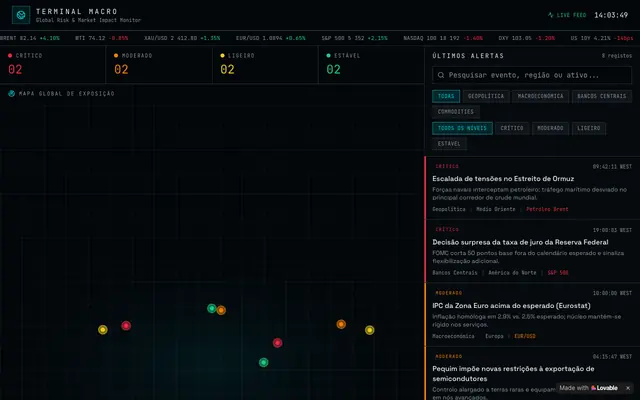This screenshot has height=400, width=640.
Task: Click the Made with Lovable link
Action: coord(588,388)
